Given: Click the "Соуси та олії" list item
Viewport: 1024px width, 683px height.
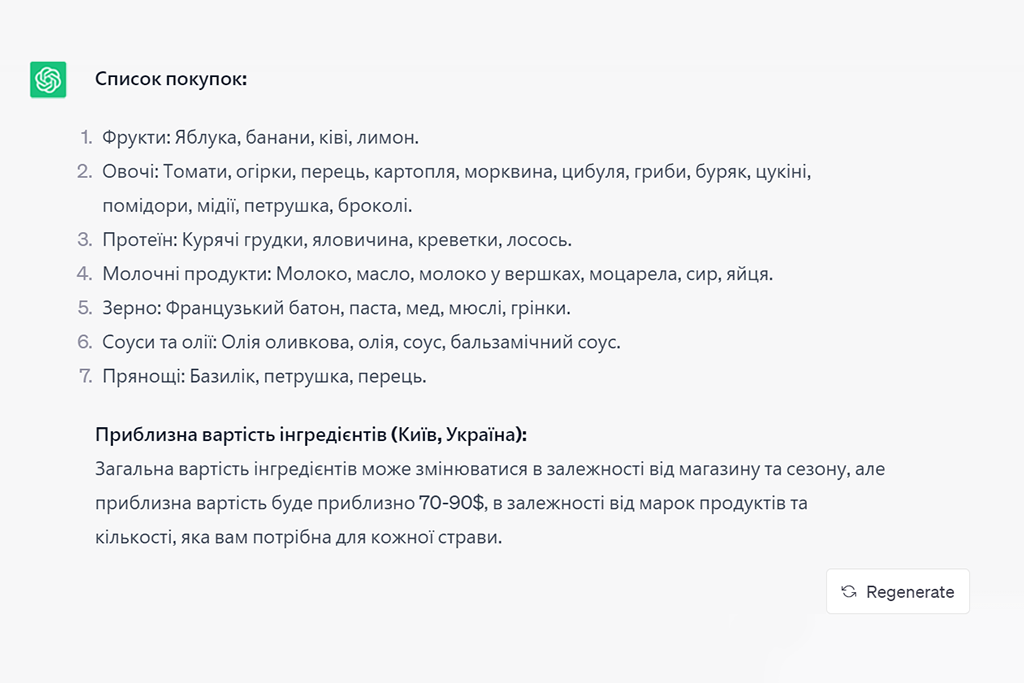Looking at the screenshot, I should tap(361, 342).
